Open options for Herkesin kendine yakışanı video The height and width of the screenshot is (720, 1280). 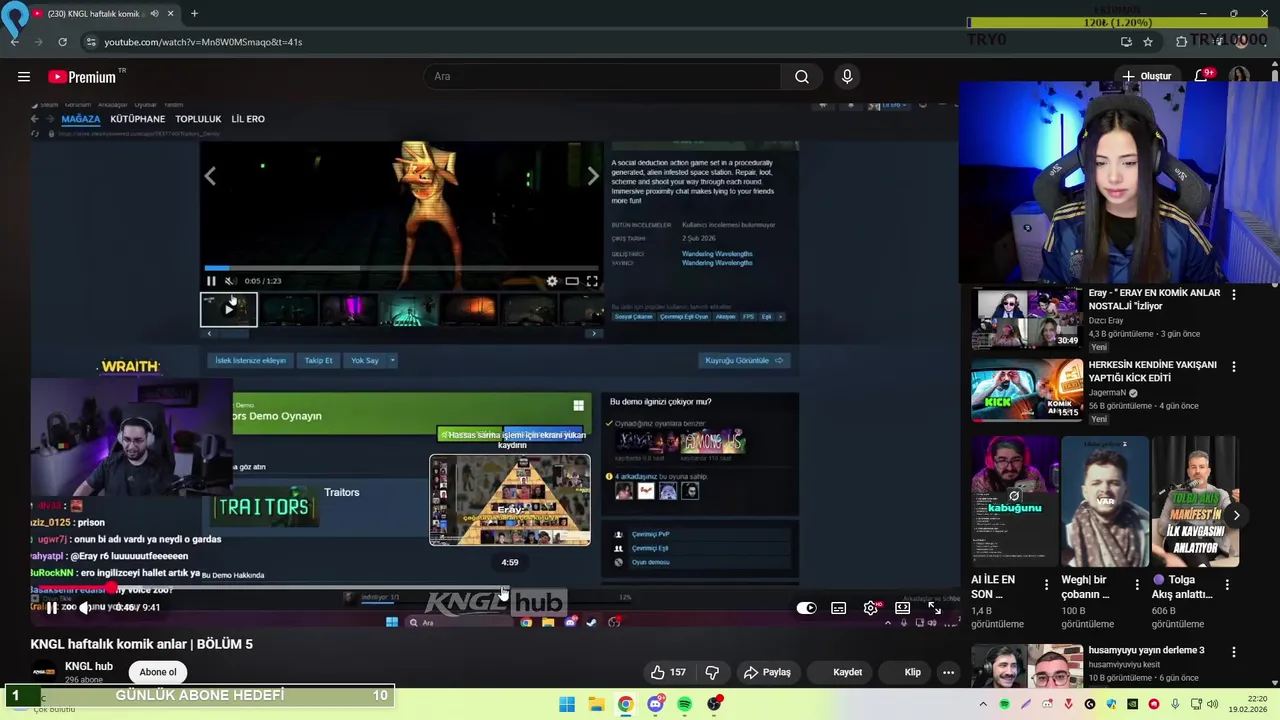pyautogui.click(x=1233, y=367)
